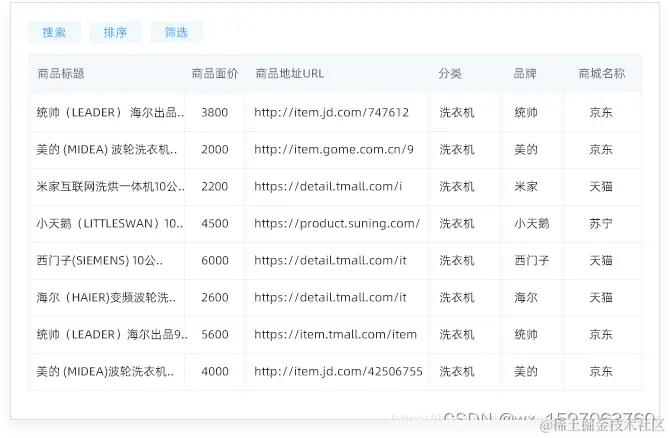
Task: Select the brand cell 海尔
Action: tap(526, 297)
